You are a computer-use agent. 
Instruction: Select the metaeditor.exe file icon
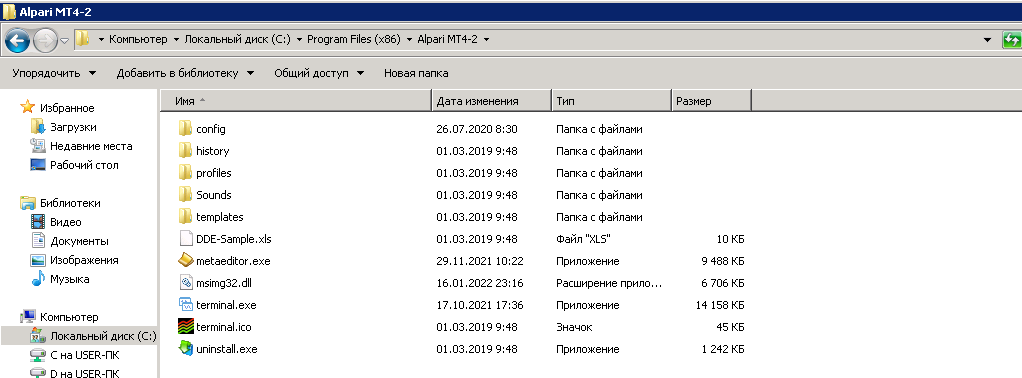[186, 260]
